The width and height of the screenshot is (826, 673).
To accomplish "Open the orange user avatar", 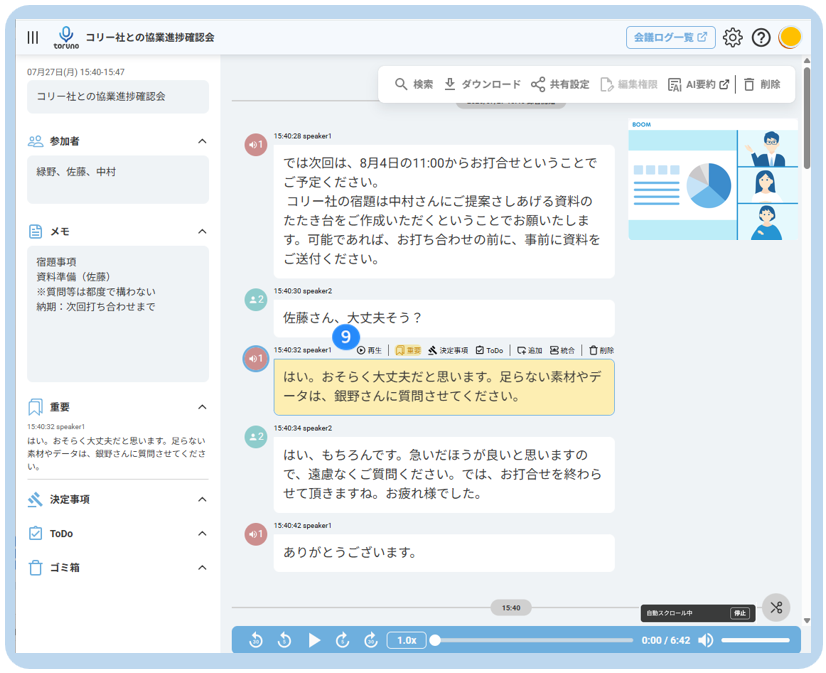I will [790, 37].
